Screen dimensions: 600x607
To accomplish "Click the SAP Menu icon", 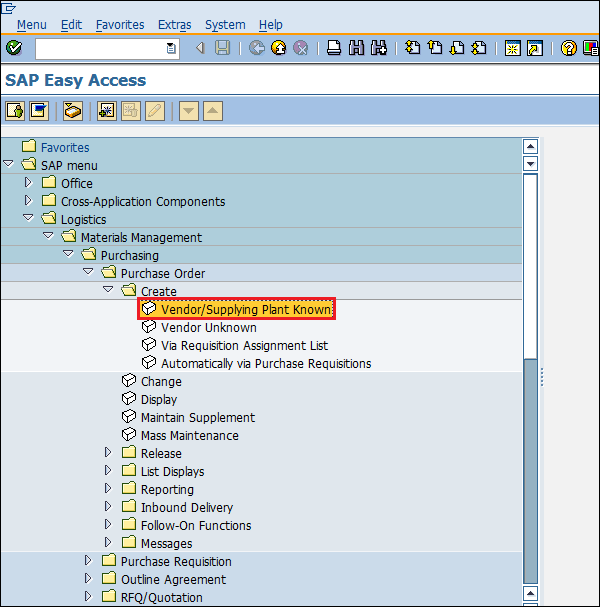I will (39, 111).
